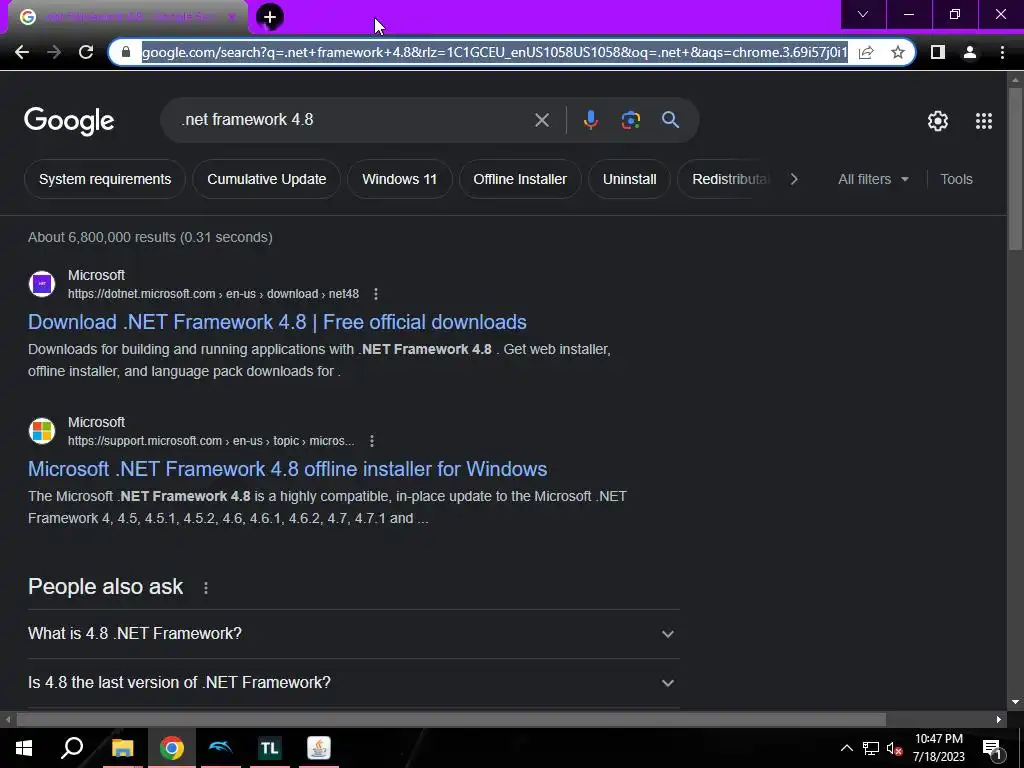Close the current Google search tab
This screenshot has height=768, width=1024.
(x=232, y=17)
